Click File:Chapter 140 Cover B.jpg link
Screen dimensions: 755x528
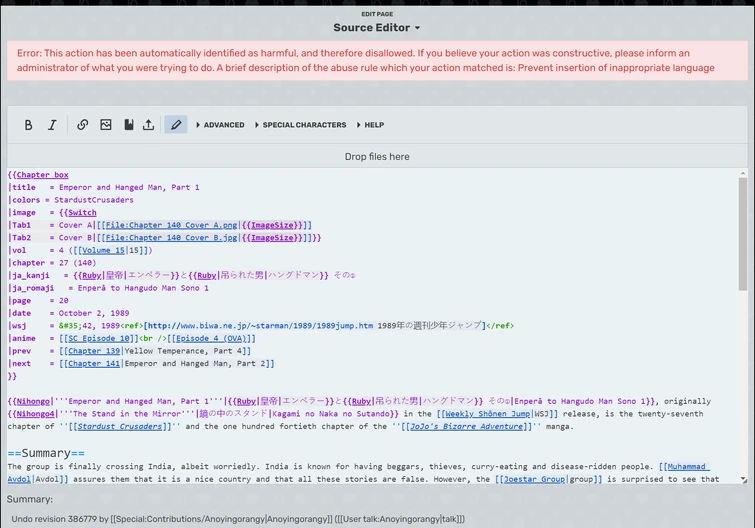pyautogui.click(x=171, y=237)
